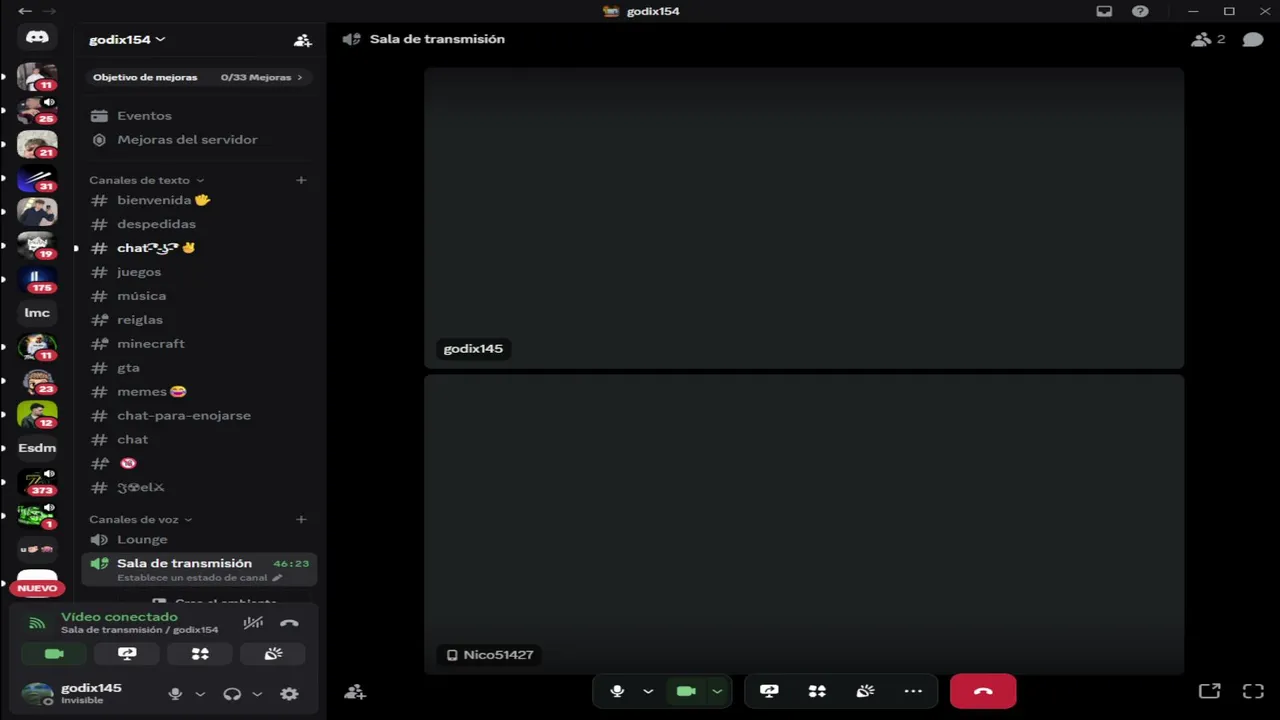Set a status for Sala de transmisión

click(x=199, y=578)
